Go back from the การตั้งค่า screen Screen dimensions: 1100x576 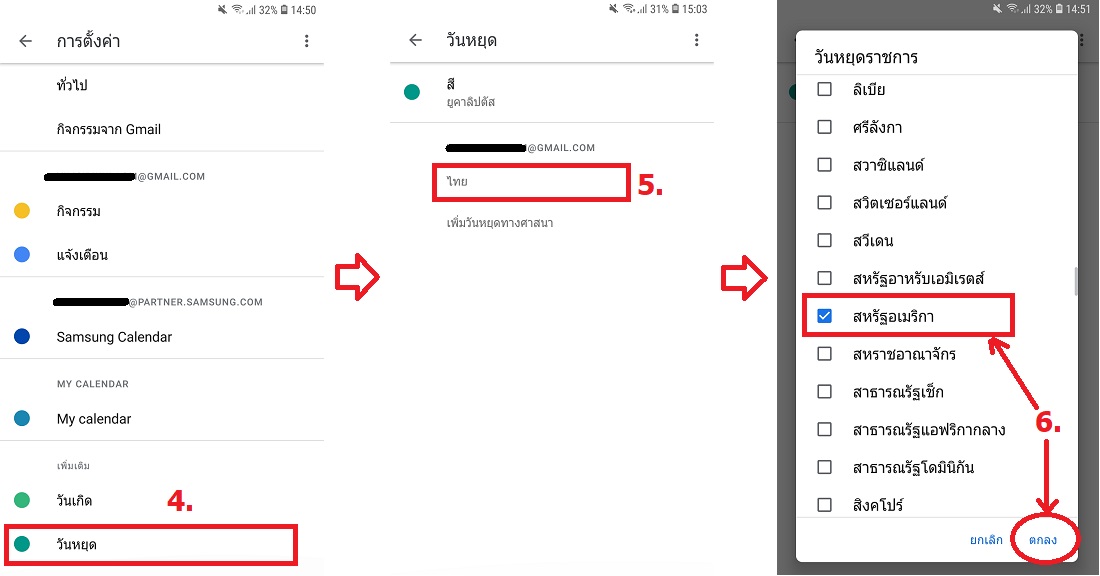[x=26, y=41]
